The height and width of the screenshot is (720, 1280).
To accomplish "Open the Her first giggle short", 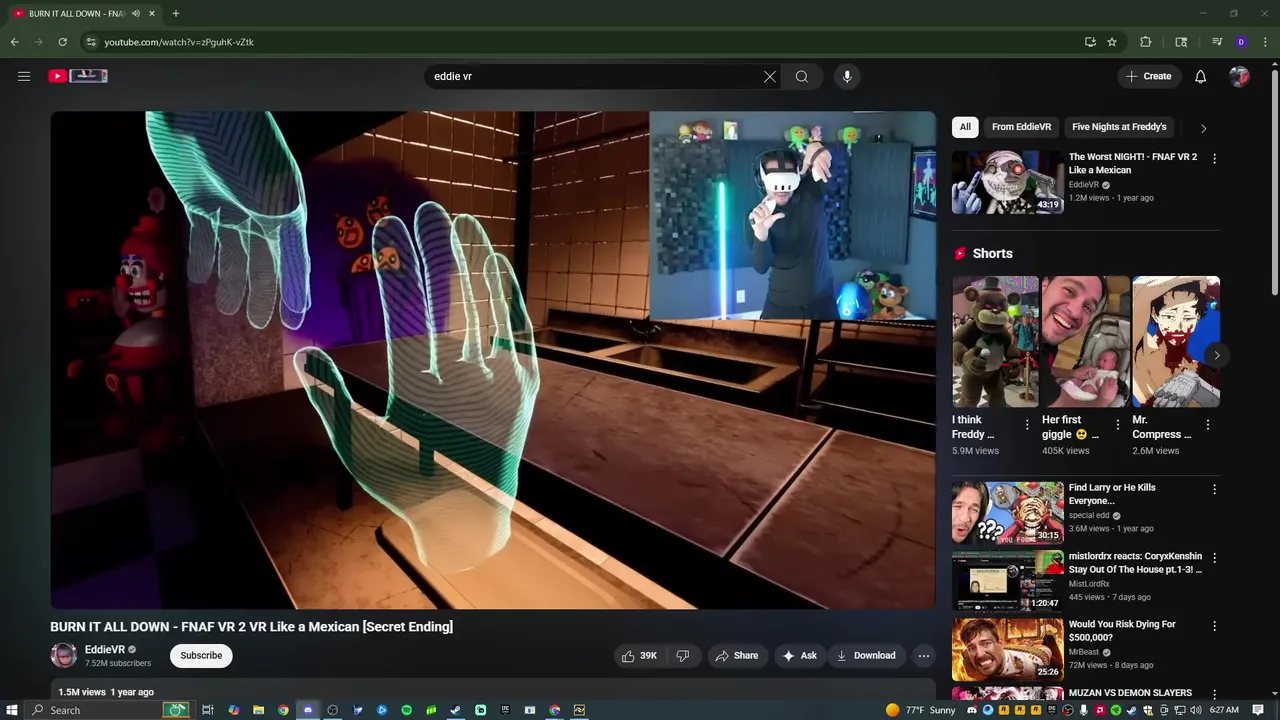I will point(1085,341).
